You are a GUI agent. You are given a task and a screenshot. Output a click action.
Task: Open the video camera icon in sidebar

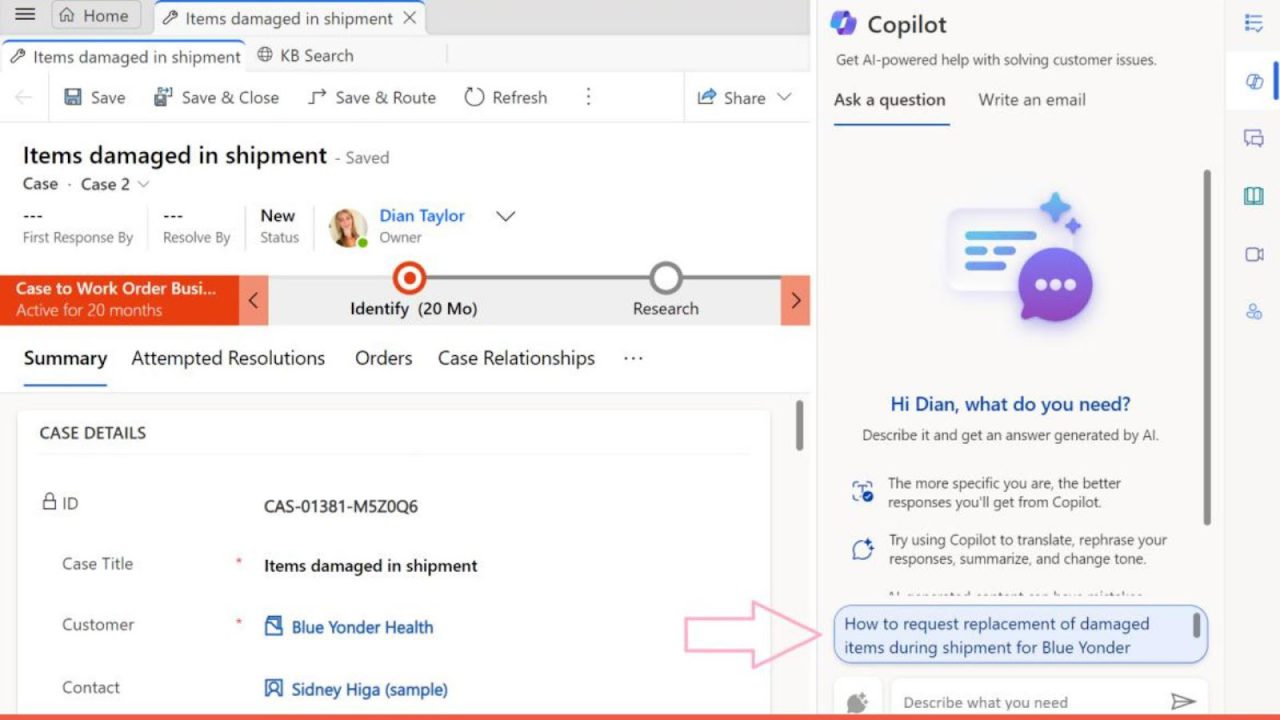[1254, 255]
